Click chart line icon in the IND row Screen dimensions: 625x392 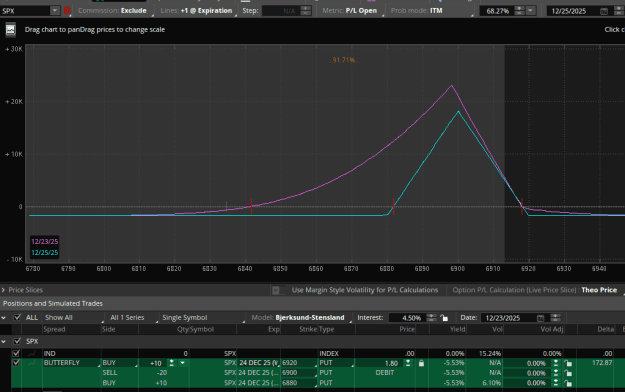click(x=31, y=353)
